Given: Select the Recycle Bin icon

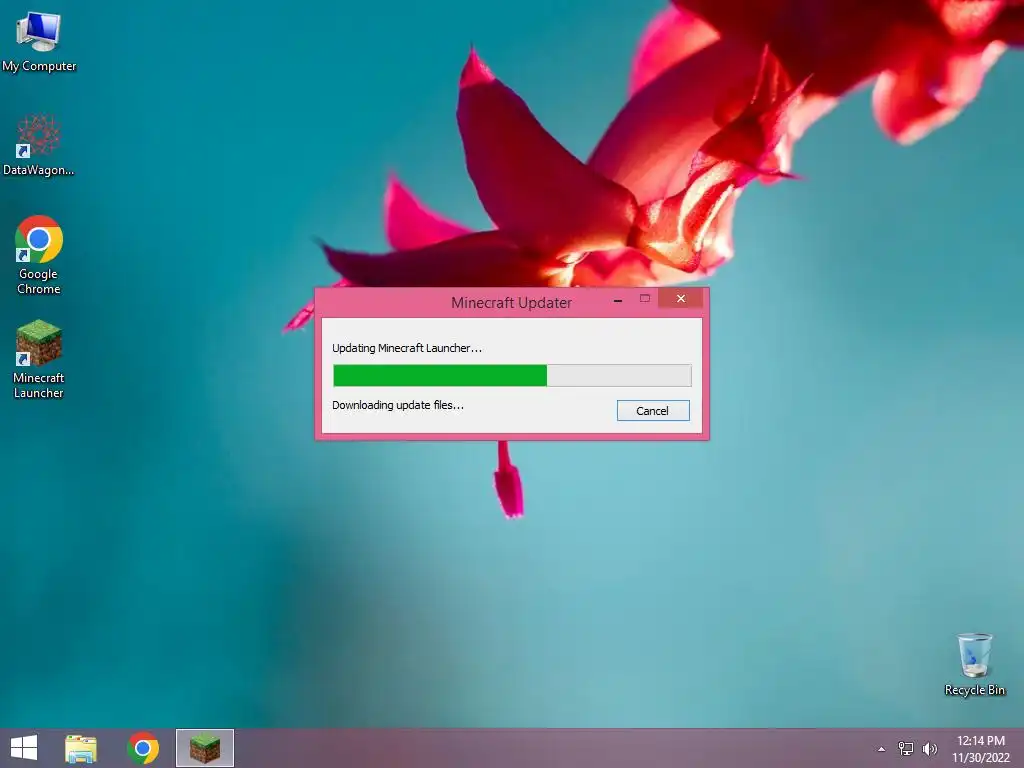Looking at the screenshot, I should 974,664.
